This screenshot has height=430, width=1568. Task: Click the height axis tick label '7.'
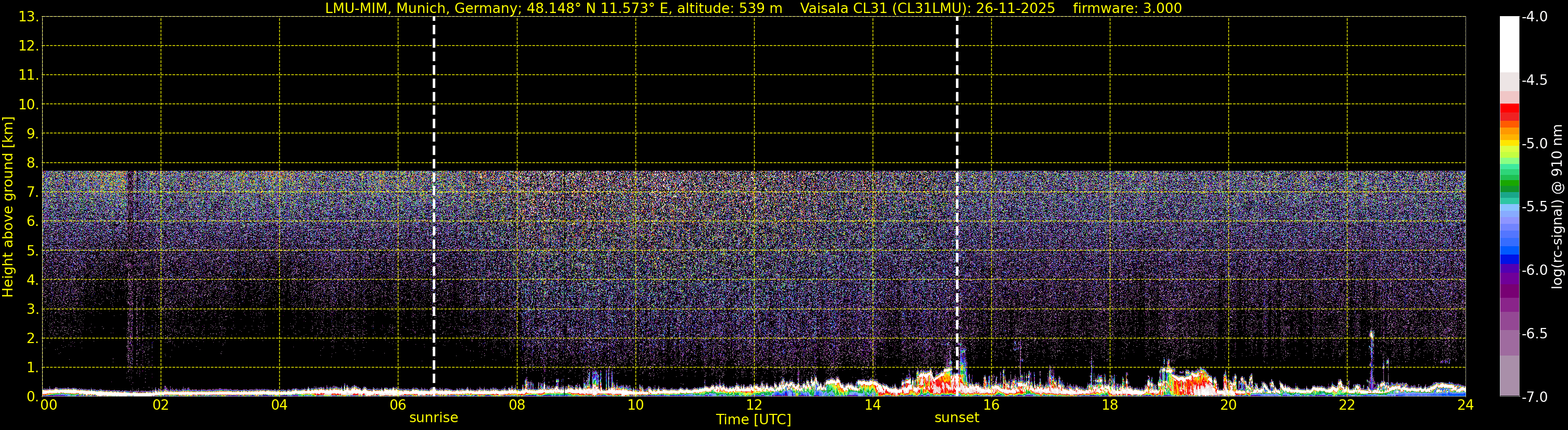click(32, 192)
